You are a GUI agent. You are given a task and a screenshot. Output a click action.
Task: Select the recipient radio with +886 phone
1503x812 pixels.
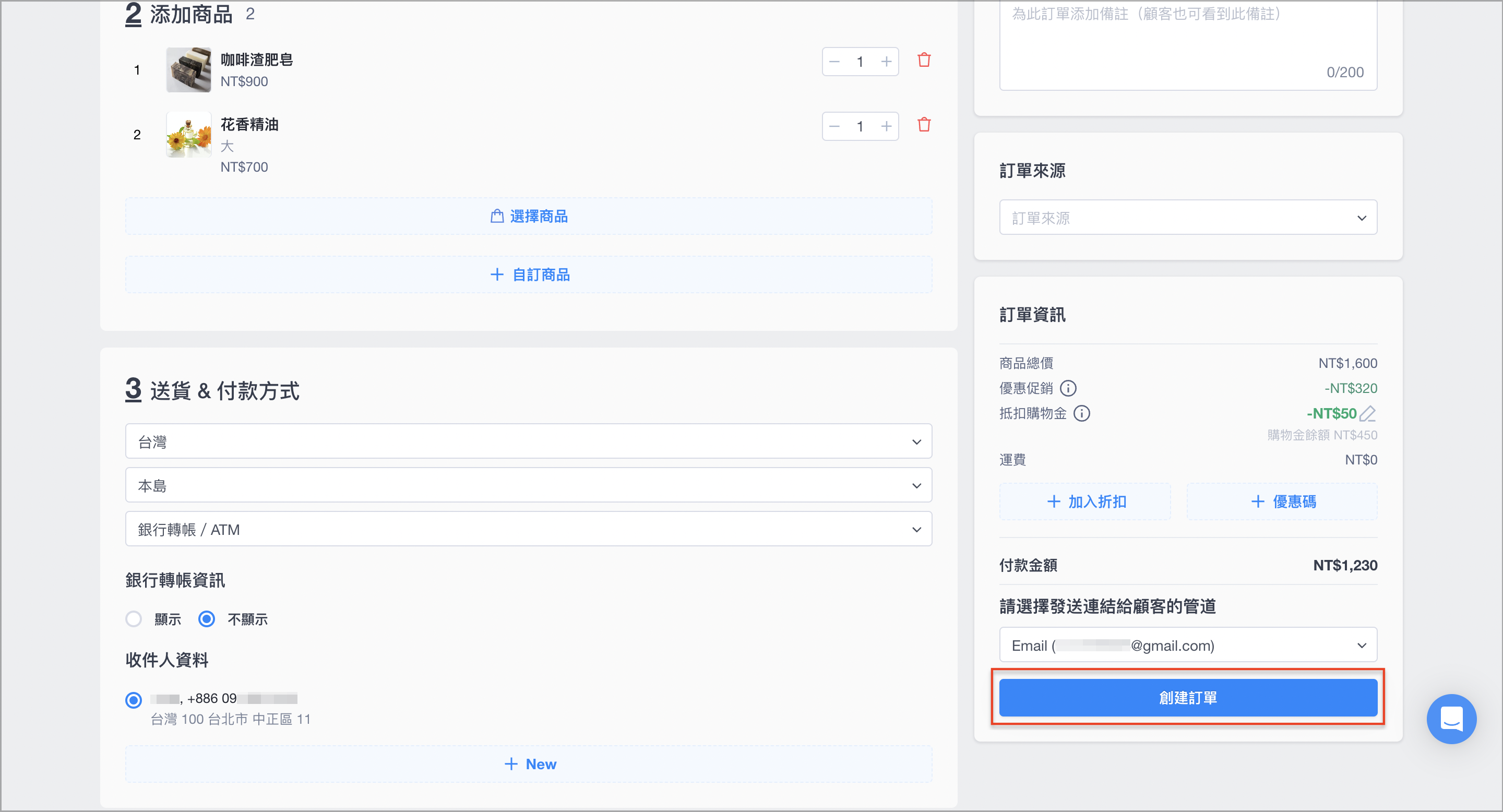coord(134,699)
